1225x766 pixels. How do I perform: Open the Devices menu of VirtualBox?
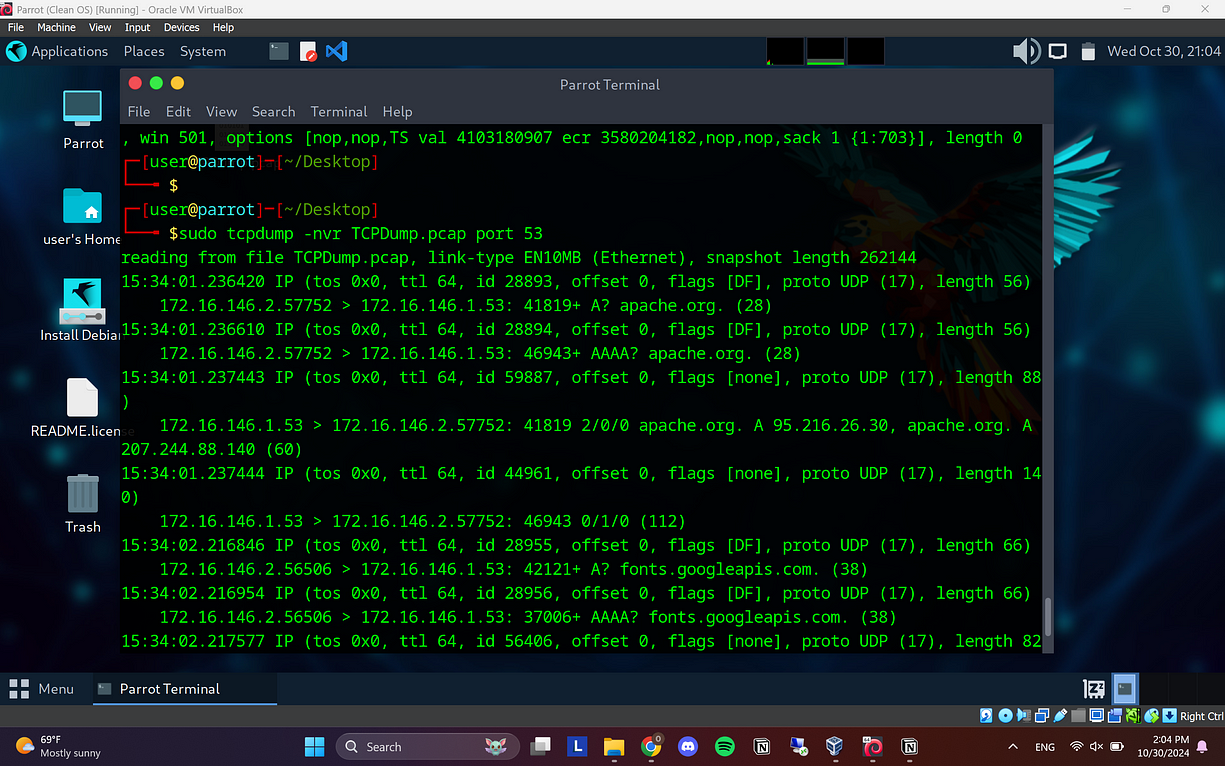click(x=181, y=27)
